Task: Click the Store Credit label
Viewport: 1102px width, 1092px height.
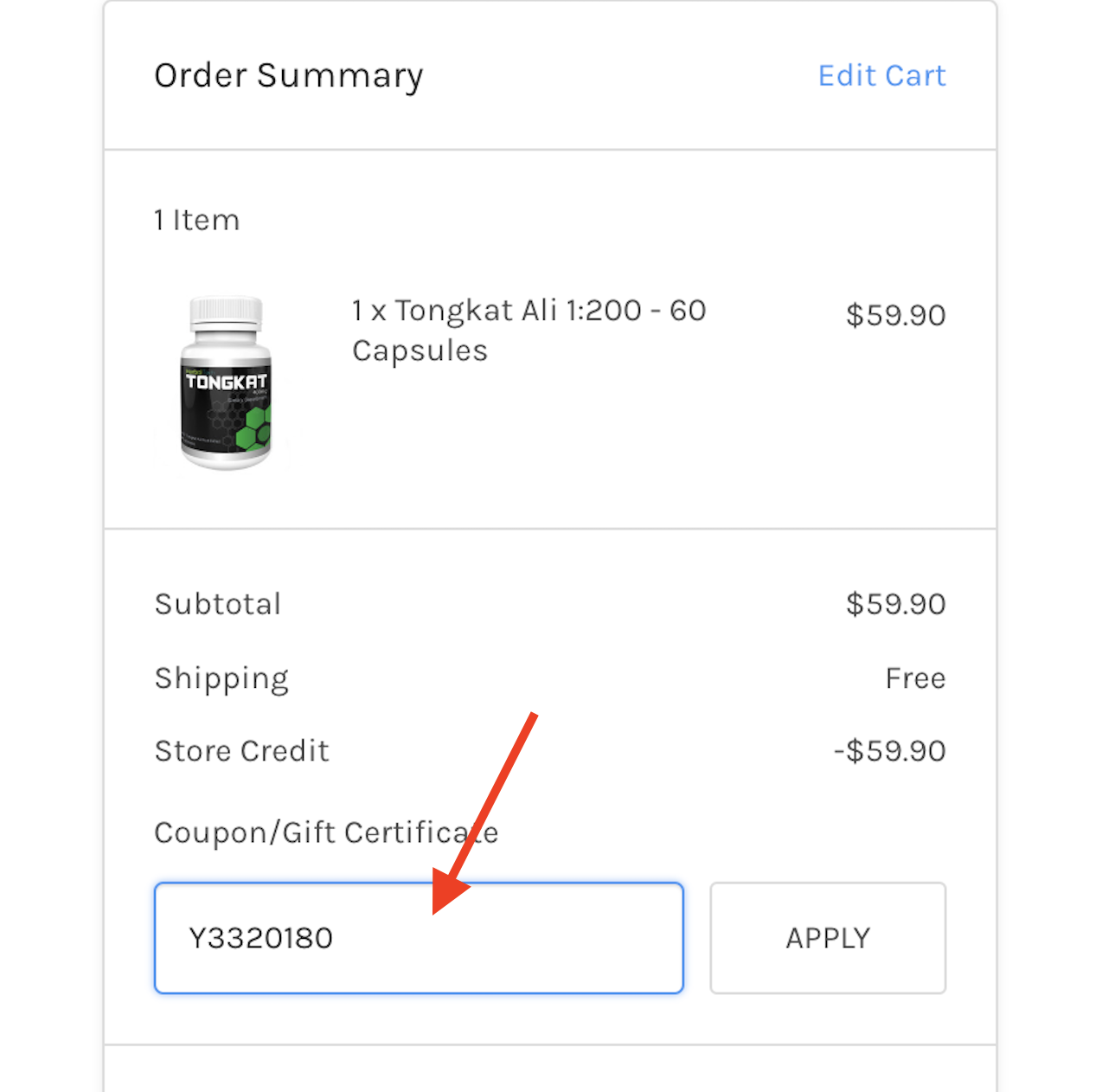Action: [242, 751]
